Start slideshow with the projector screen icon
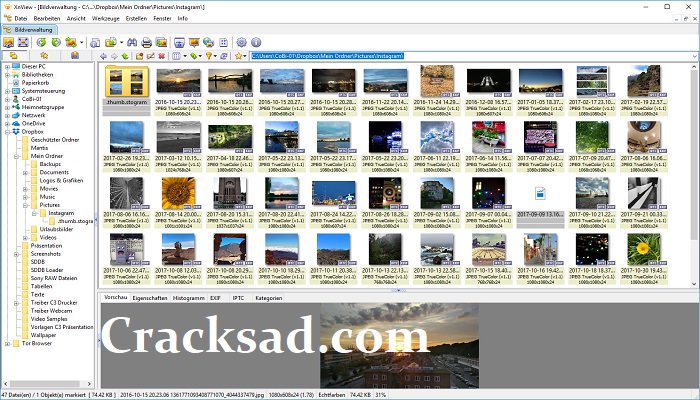 [194, 42]
